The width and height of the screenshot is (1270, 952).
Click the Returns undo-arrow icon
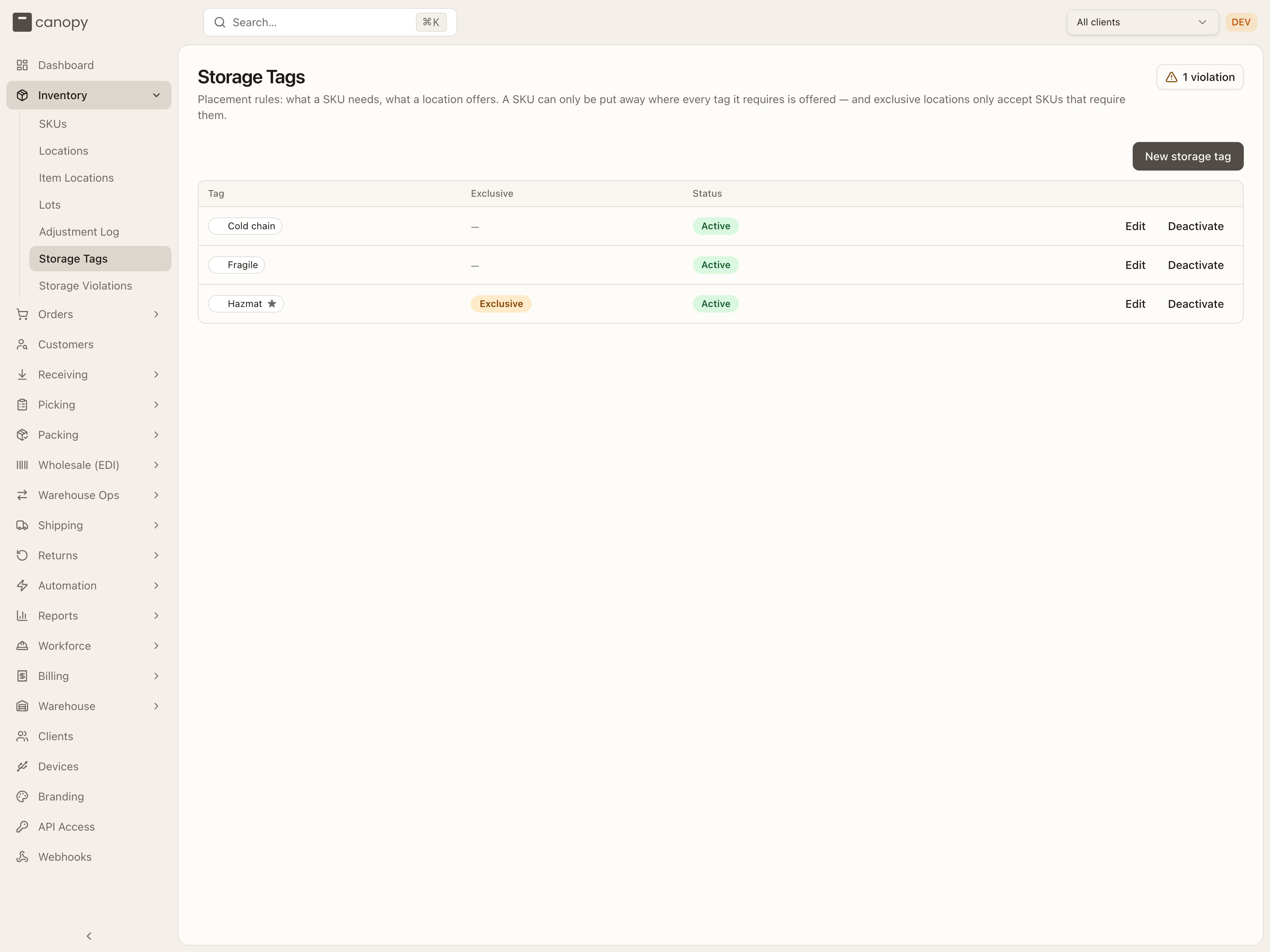click(22, 555)
